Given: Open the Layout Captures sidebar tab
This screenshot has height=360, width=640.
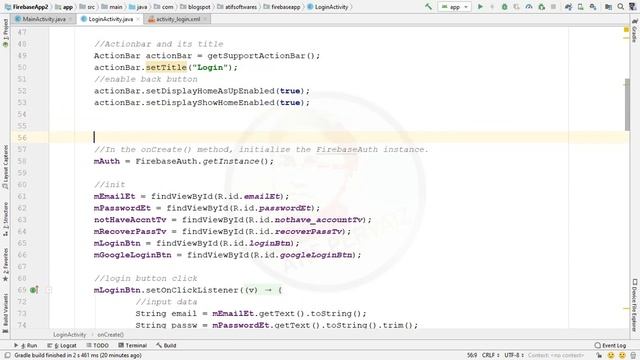Looking at the screenshot, I should [x=5, y=167].
